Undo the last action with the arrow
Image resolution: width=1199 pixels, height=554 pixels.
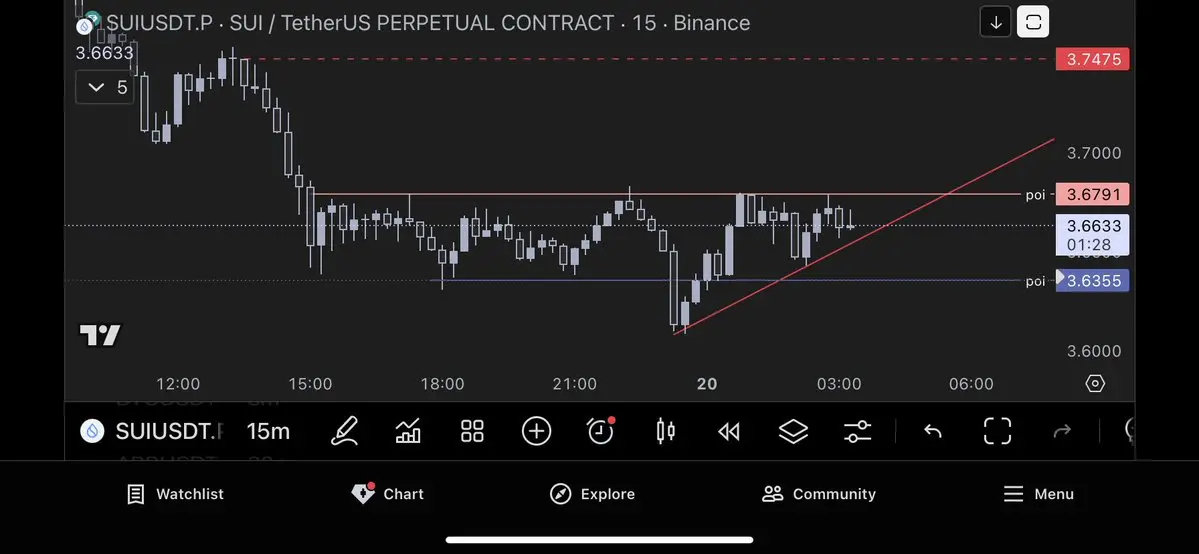click(x=933, y=432)
